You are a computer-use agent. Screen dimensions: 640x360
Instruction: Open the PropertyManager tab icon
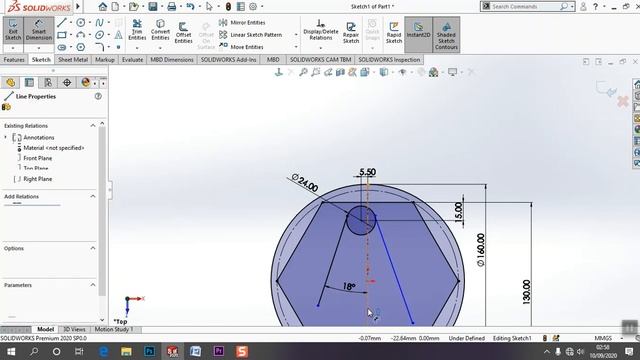(x=29, y=83)
